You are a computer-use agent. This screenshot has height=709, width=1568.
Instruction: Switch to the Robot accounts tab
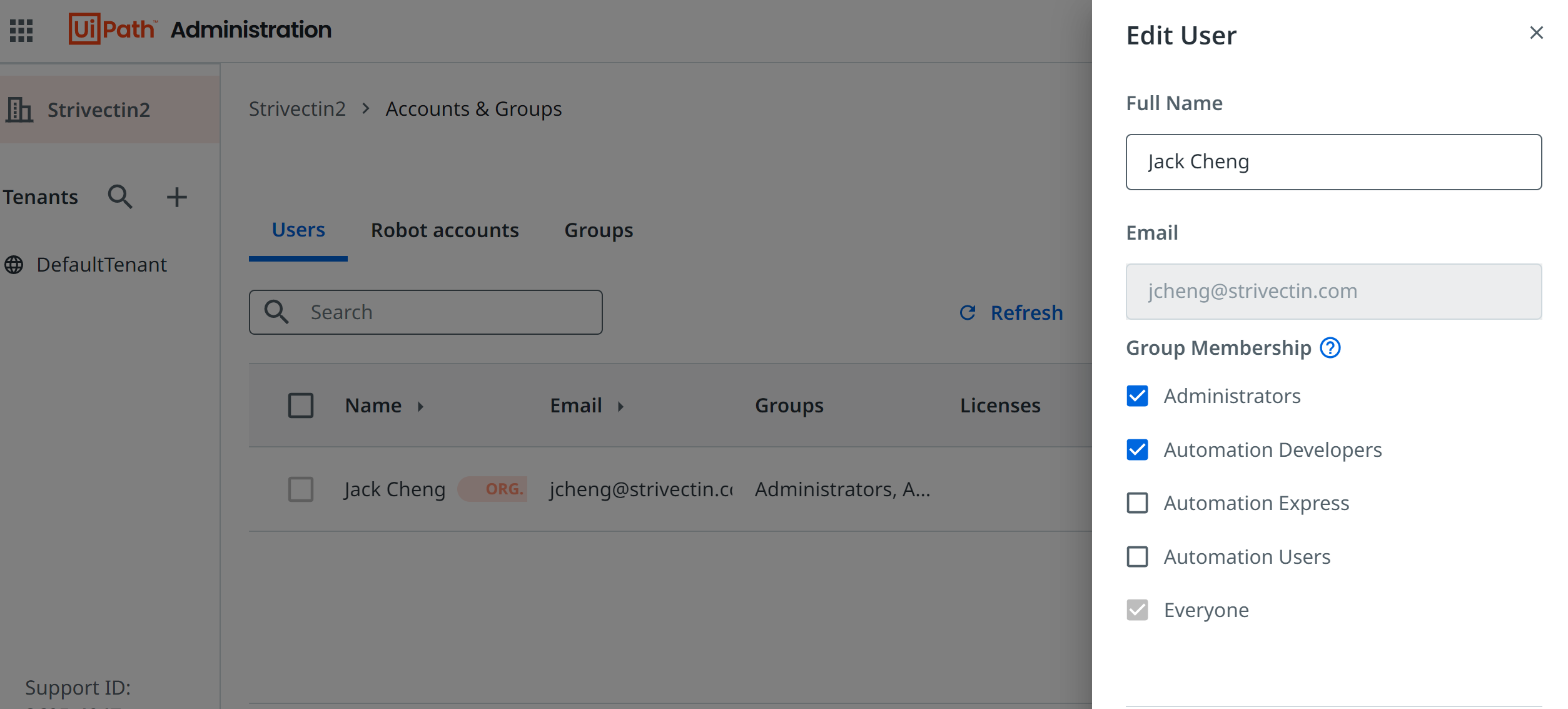[x=445, y=230]
